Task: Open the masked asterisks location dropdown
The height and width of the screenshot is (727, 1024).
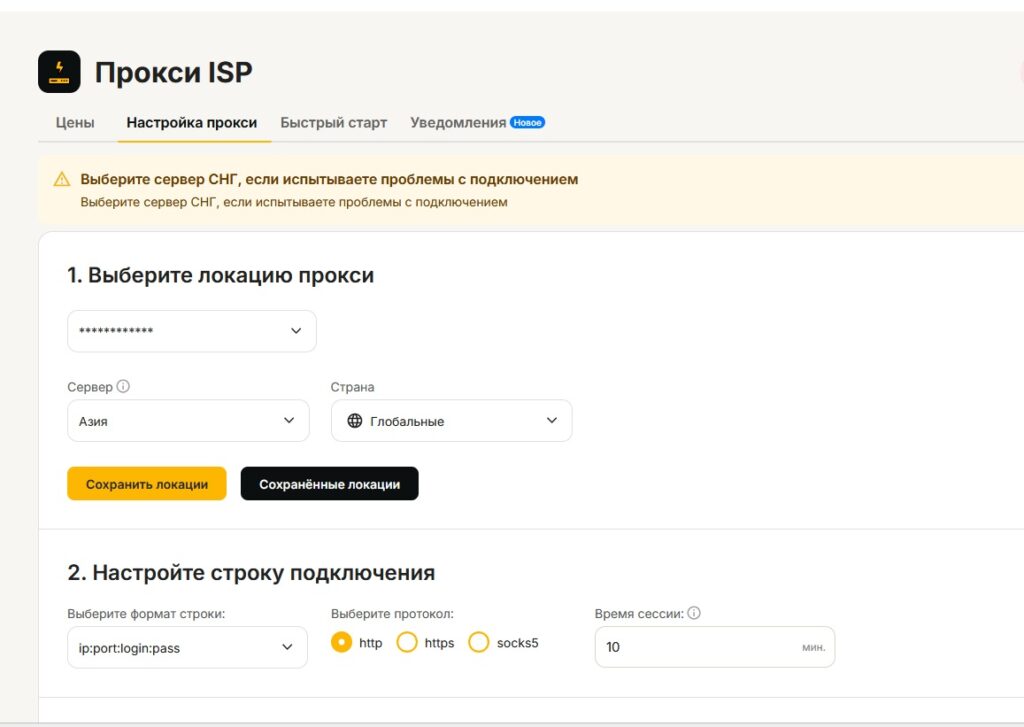Action: [x=192, y=331]
